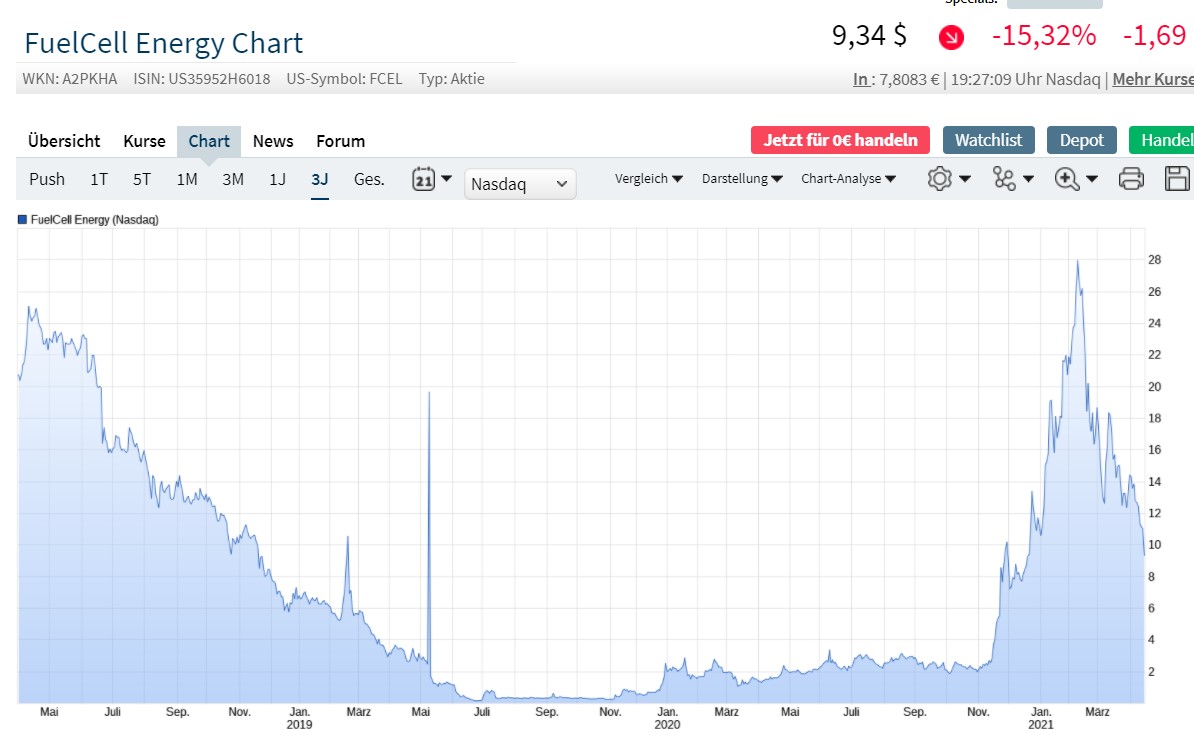This screenshot has height=735, width=1194.
Task: Expand the zoom dropdown arrow
Action: click(1092, 179)
